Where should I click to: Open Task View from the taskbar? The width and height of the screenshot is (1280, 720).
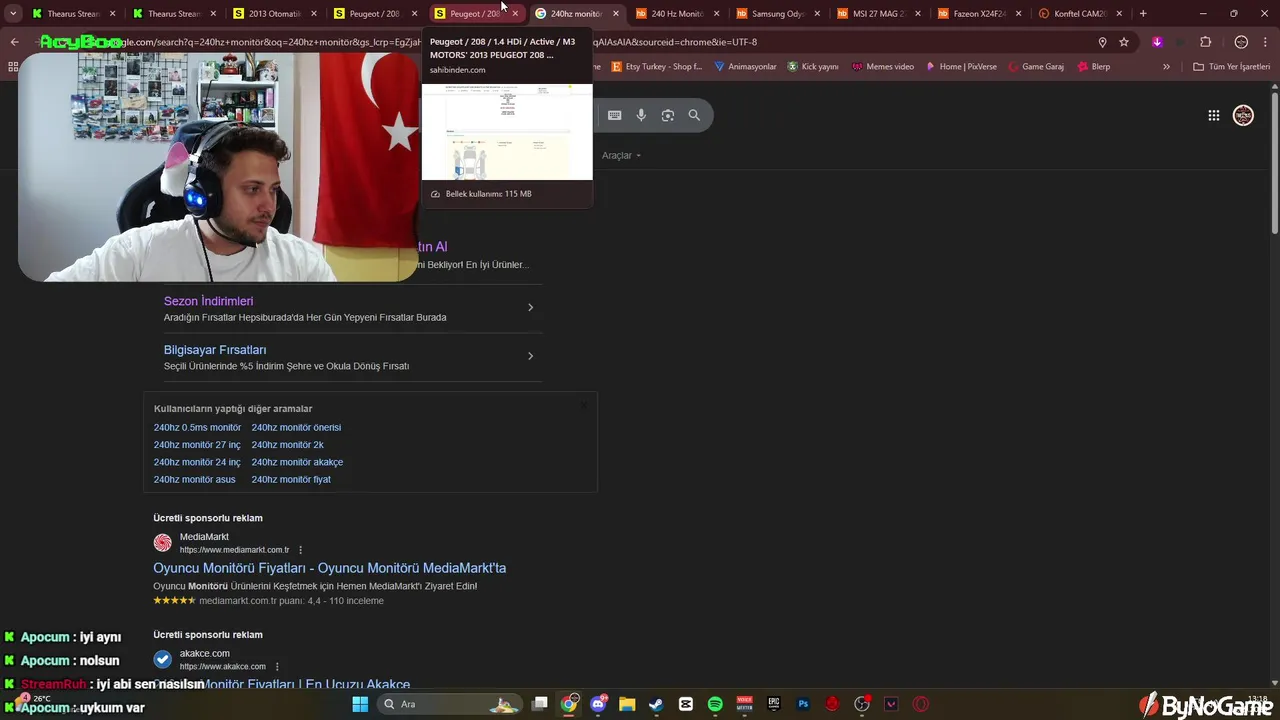click(x=540, y=704)
